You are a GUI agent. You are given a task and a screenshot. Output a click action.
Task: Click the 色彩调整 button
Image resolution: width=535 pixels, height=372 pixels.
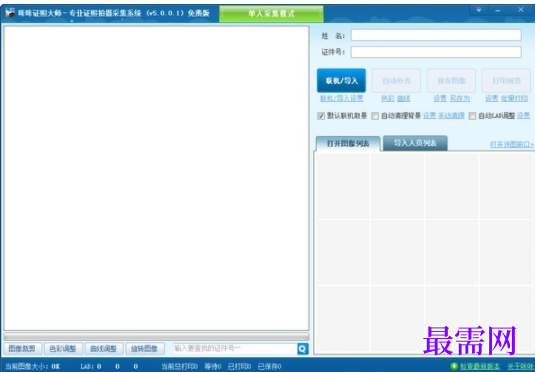pos(63,349)
